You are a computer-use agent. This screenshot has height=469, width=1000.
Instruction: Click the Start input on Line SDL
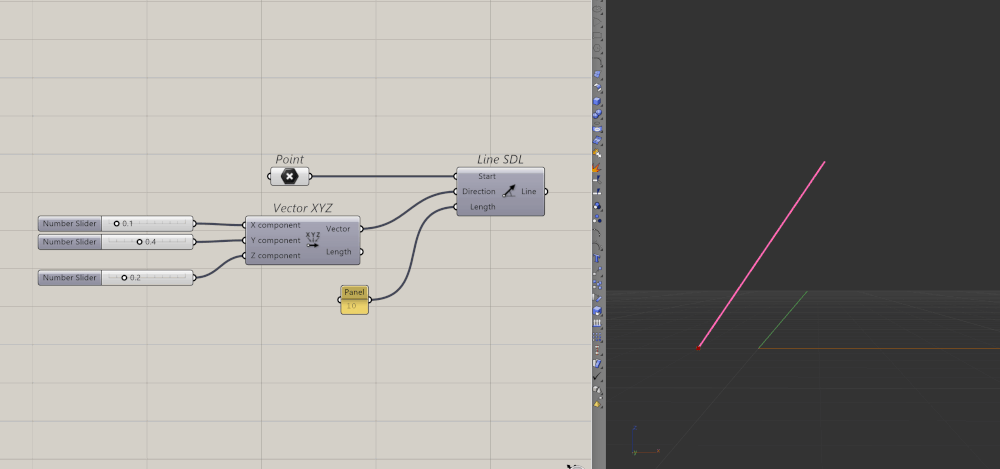pos(487,176)
